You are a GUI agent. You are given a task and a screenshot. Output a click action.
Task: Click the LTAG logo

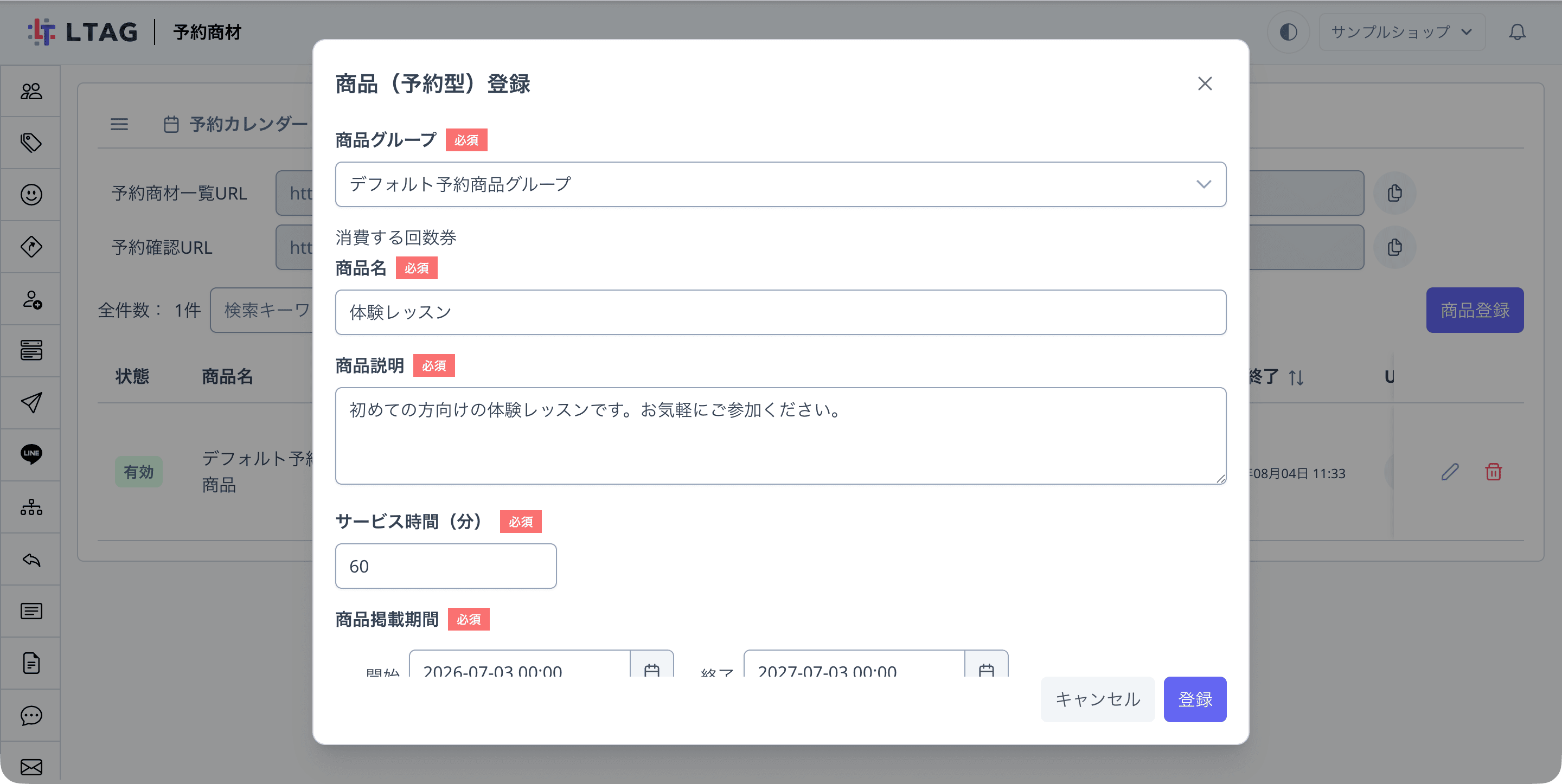click(83, 31)
